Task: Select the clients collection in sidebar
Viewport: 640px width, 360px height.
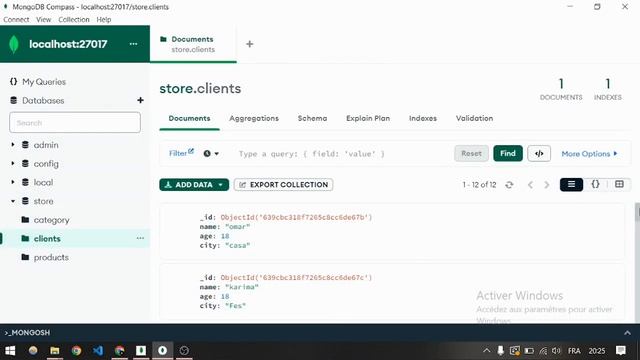Action: pos(47,239)
